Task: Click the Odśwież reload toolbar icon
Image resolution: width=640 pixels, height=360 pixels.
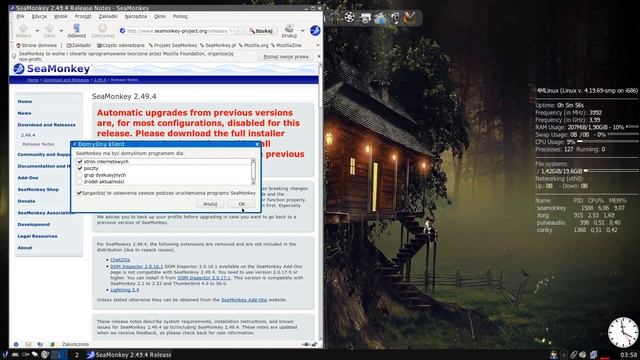Action: point(76,28)
